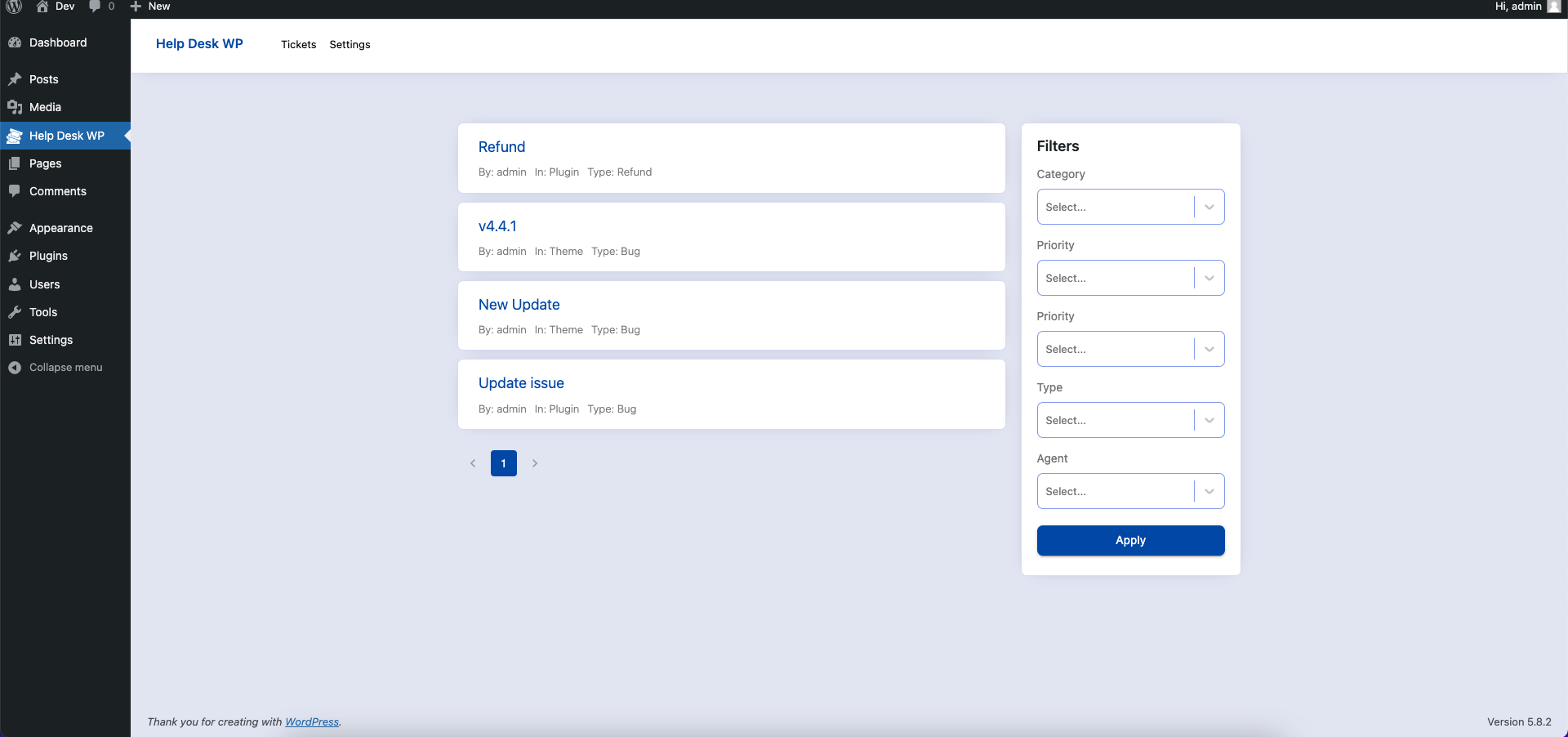Image resolution: width=1568 pixels, height=737 pixels.
Task: Click the plus New icon
Action: pyautogui.click(x=136, y=7)
